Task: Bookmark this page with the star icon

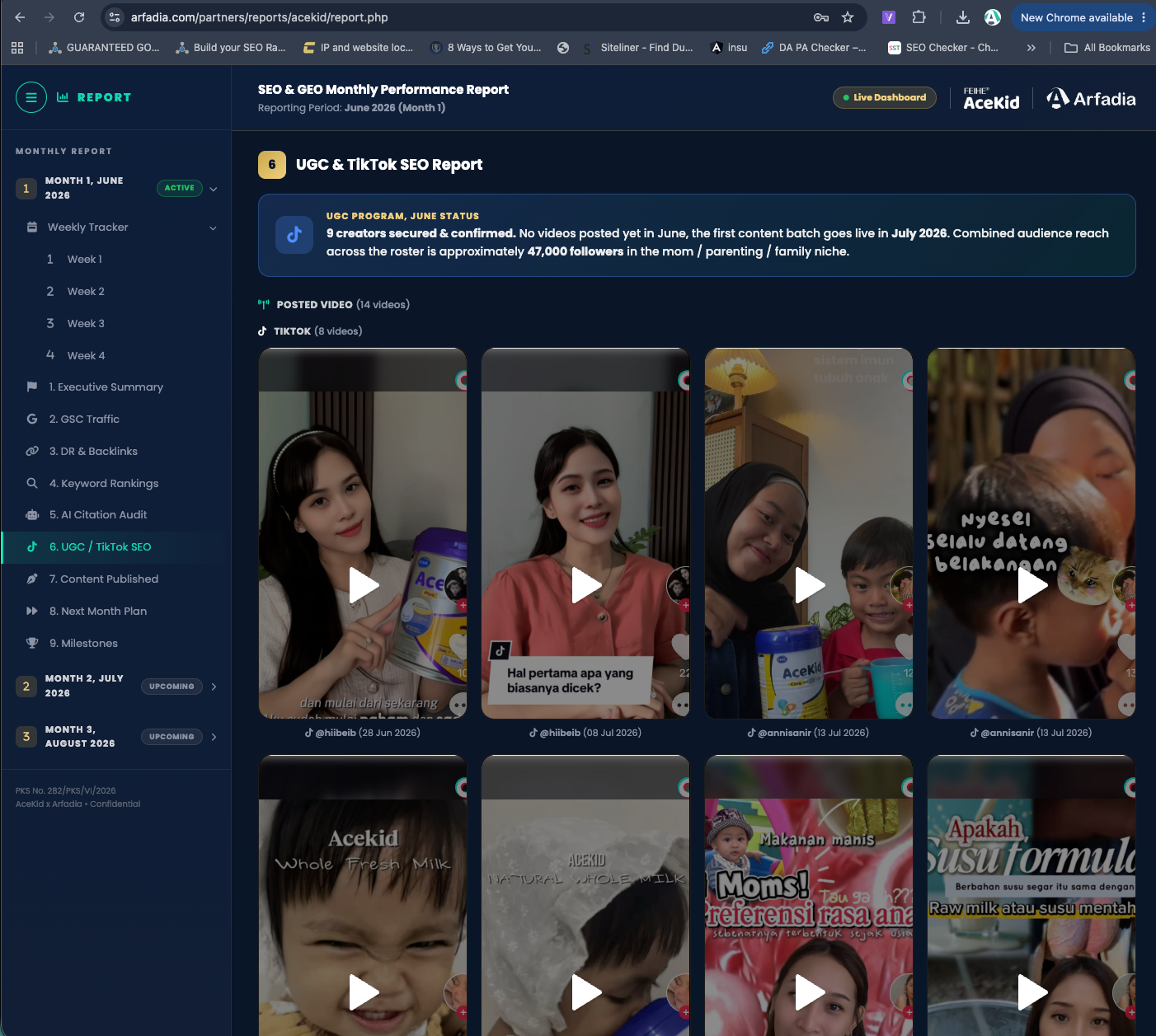Action: click(848, 17)
